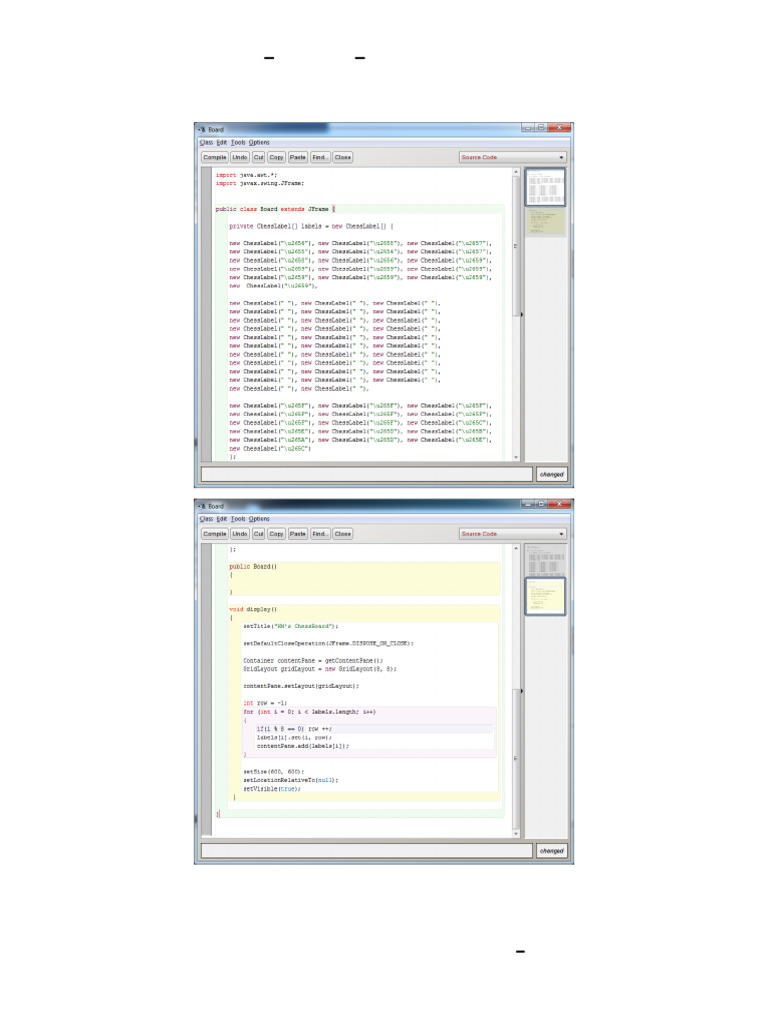Open Source Code dropdown in display() Board window
This screenshot has height=1024, width=768.
(x=513, y=534)
